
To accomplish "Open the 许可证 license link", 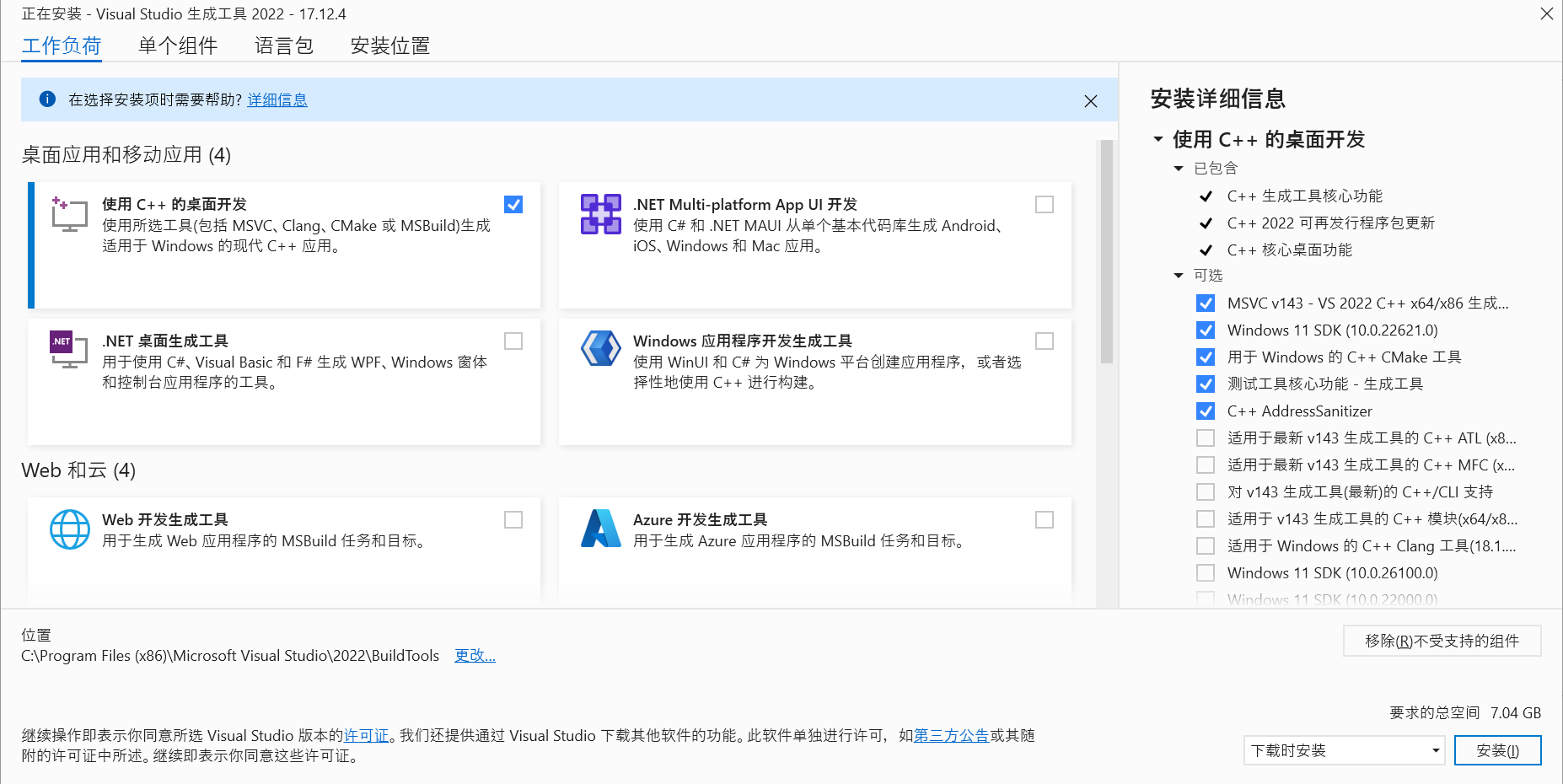I will point(367,735).
